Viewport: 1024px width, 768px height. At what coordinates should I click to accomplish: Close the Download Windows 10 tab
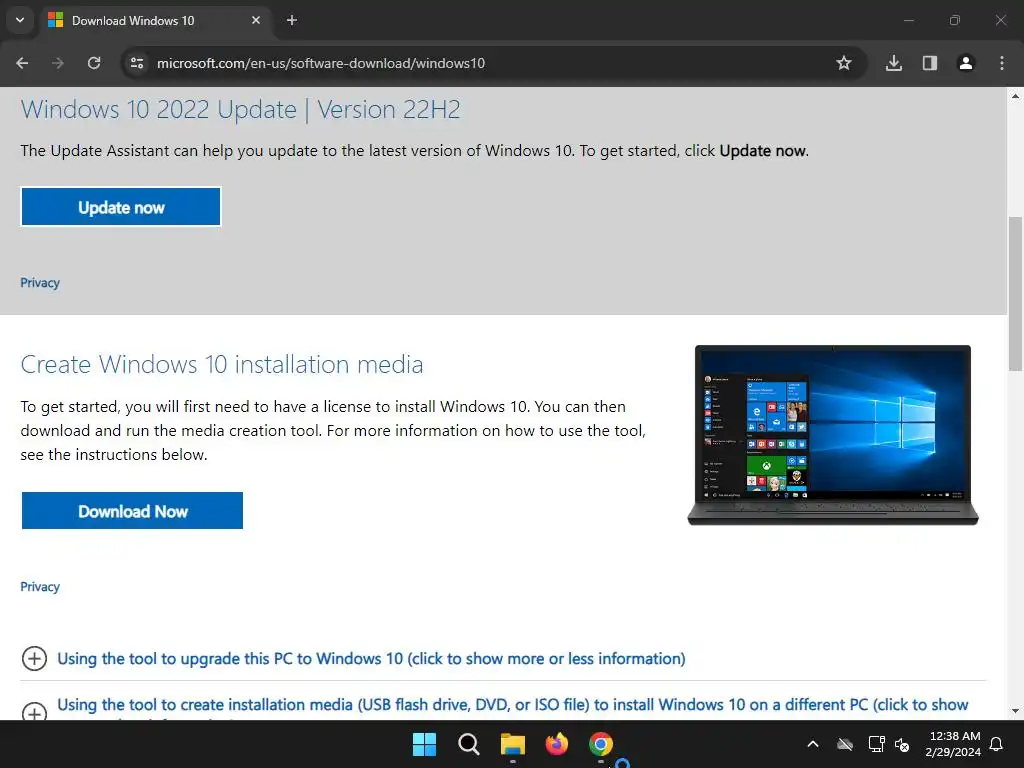pos(256,20)
